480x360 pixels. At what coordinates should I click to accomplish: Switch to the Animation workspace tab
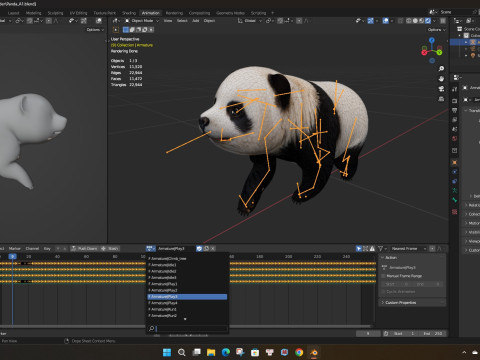[150, 13]
